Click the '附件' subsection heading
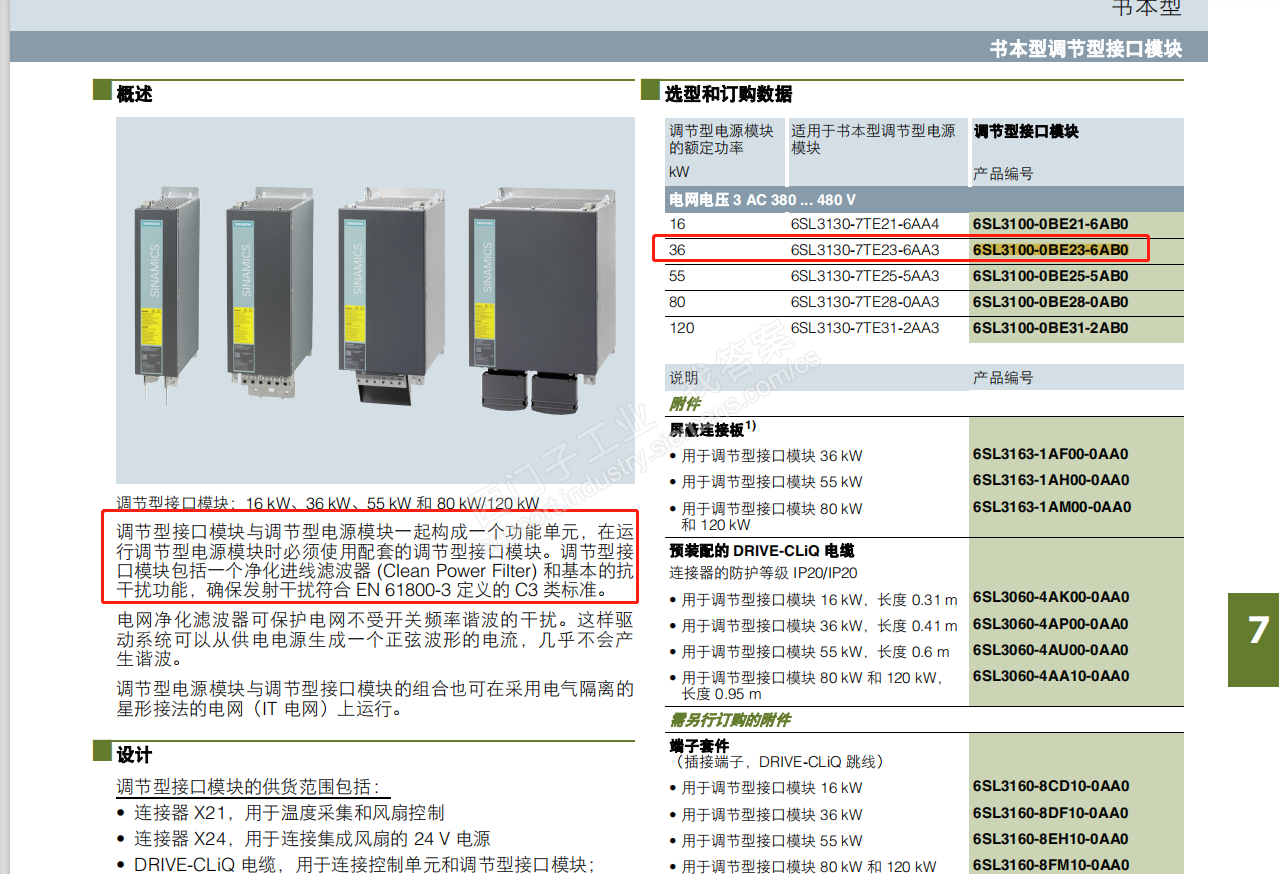The width and height of the screenshot is (1279, 874). (685, 403)
